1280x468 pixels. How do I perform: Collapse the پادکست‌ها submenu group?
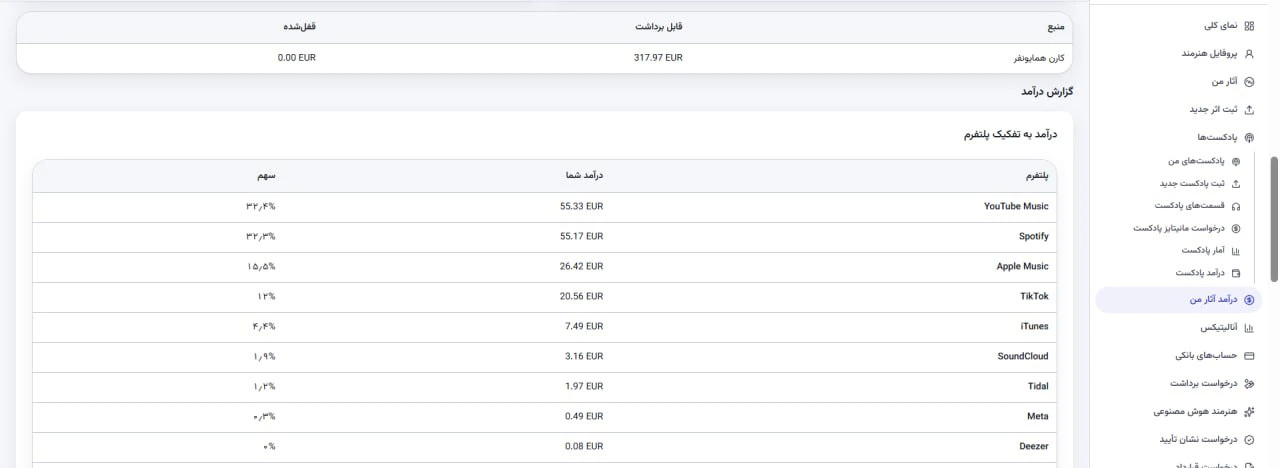click(1217, 137)
